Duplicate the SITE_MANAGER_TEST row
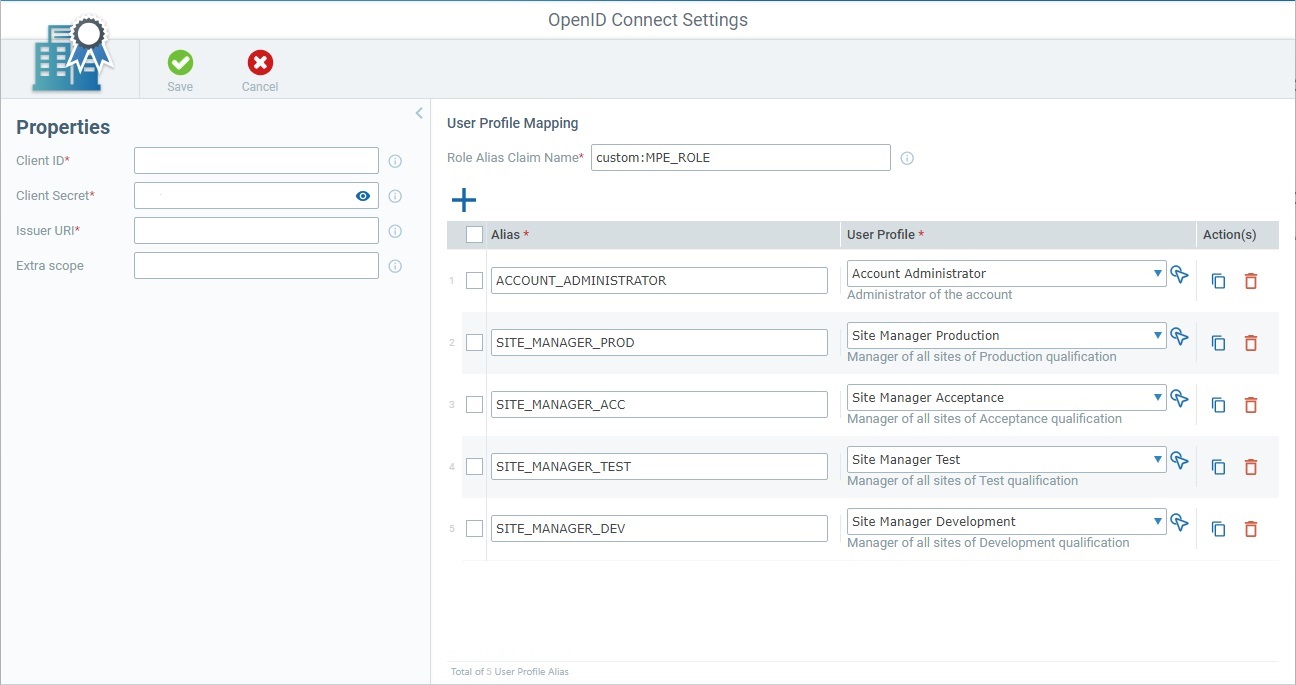This screenshot has width=1296, height=685. click(x=1218, y=467)
